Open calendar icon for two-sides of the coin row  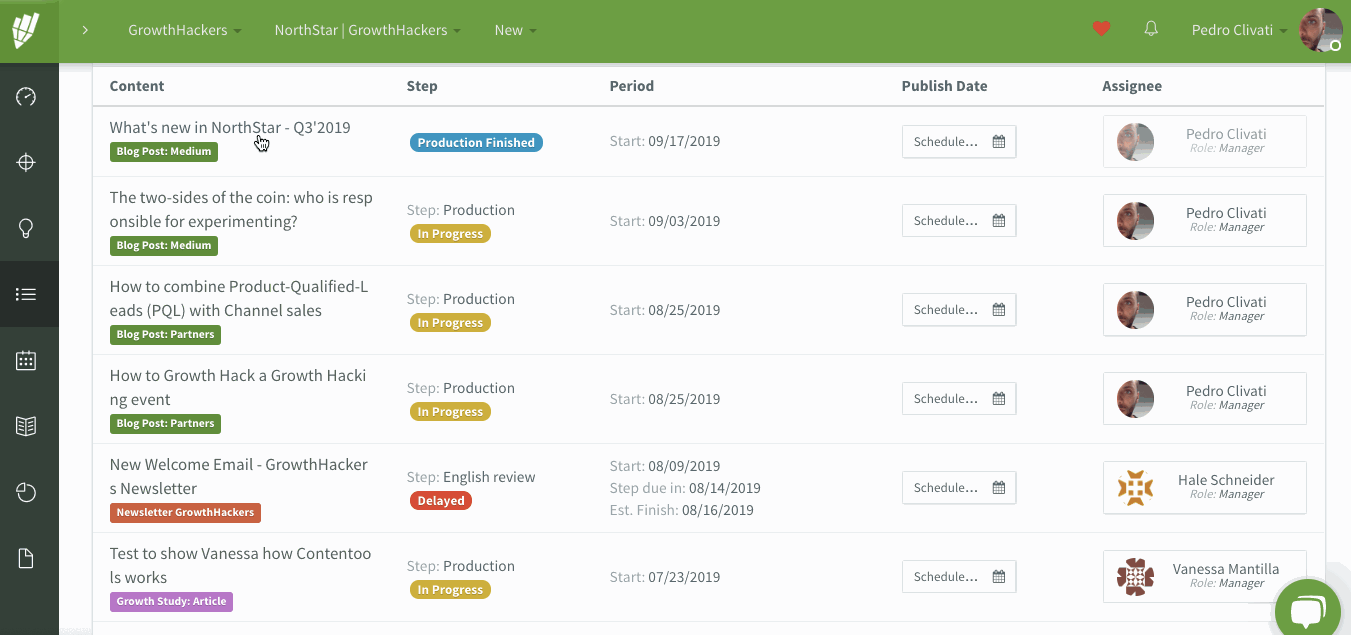[x=998, y=221]
